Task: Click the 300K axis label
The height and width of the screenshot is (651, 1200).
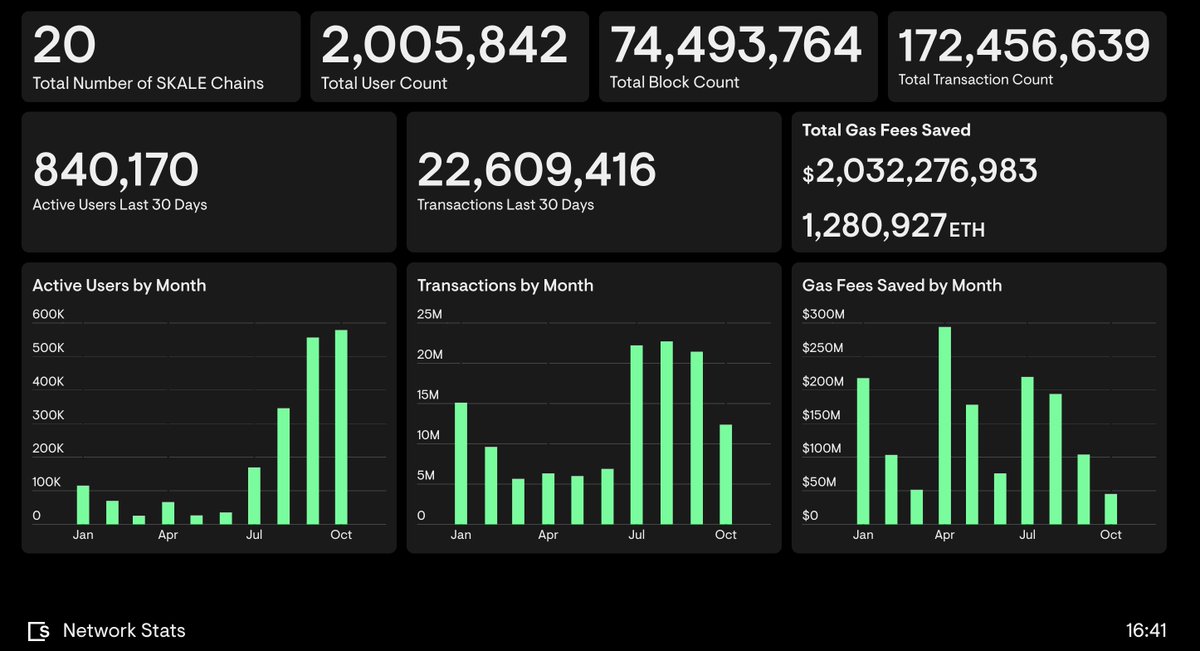Action: coord(48,415)
